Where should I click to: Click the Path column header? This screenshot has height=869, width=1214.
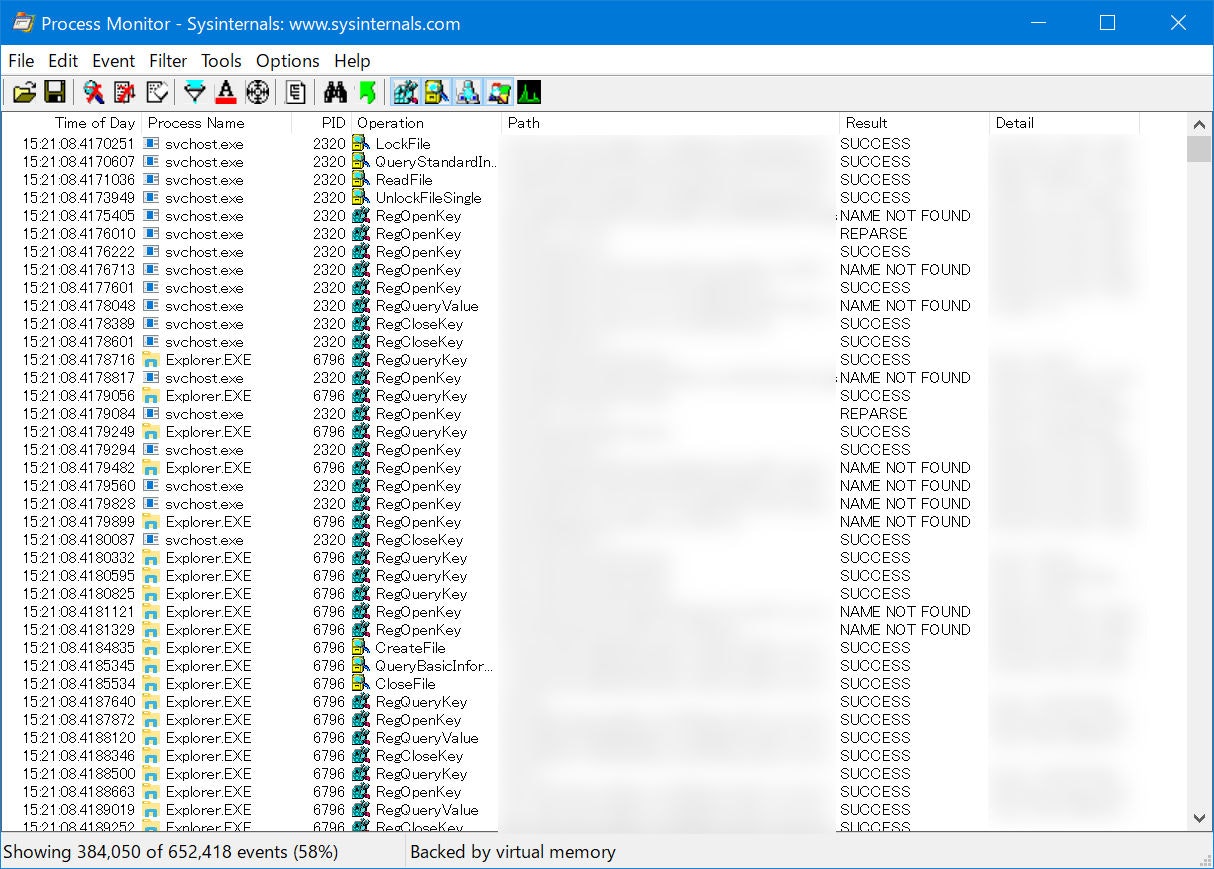[x=671, y=123]
